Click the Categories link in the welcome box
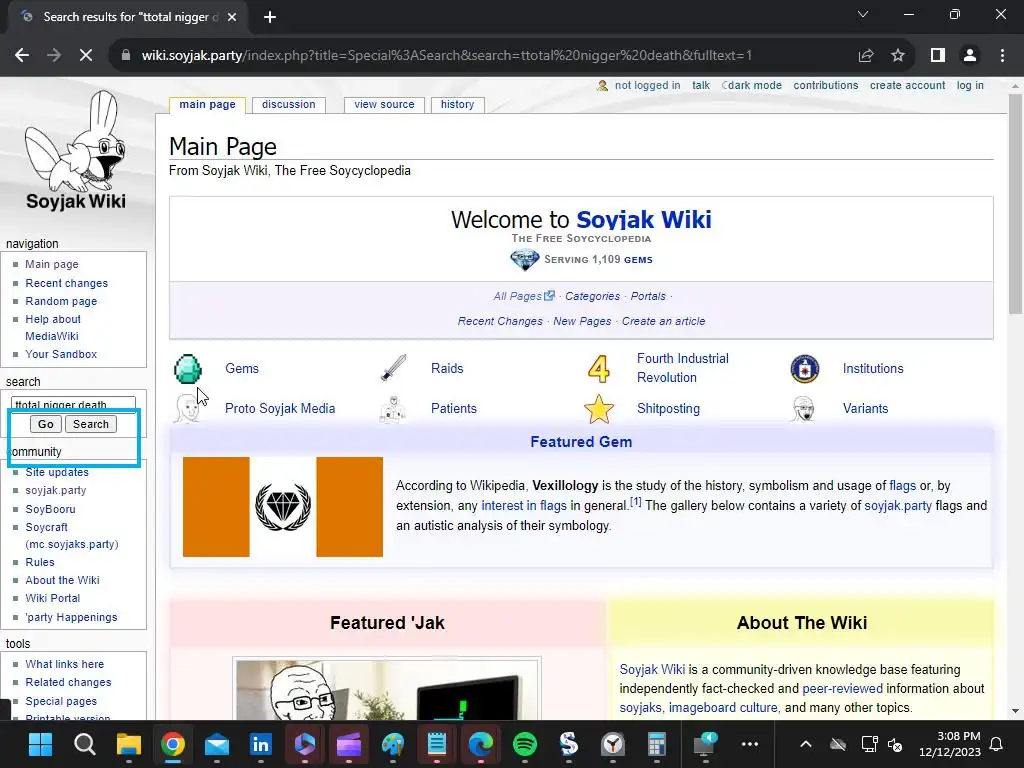This screenshot has height=768, width=1024. click(x=592, y=296)
